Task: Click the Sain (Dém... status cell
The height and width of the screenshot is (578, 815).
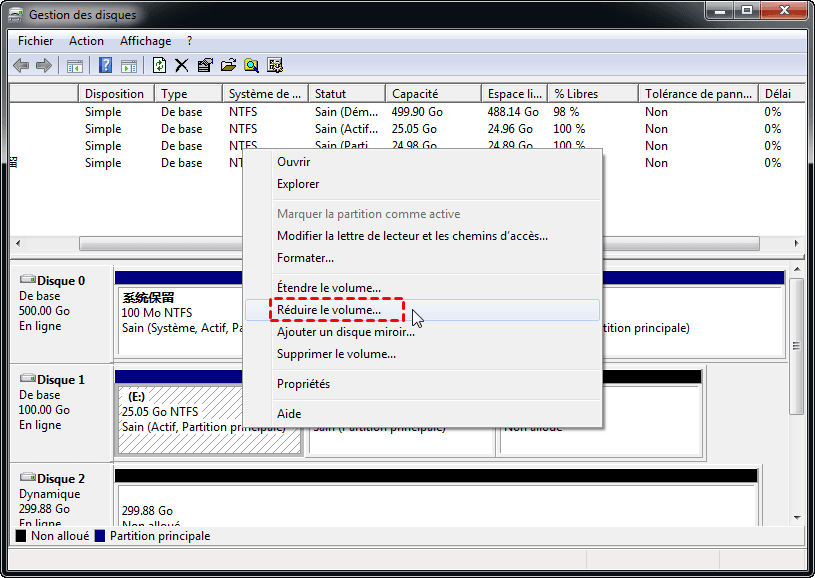Action: pos(346,112)
